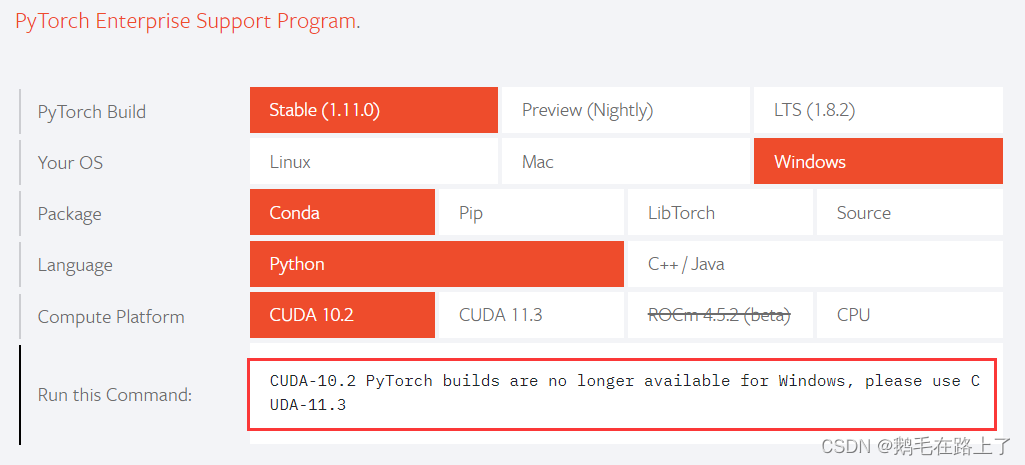Choose CPU as compute platform
This screenshot has height=465, width=1025.
click(x=909, y=315)
